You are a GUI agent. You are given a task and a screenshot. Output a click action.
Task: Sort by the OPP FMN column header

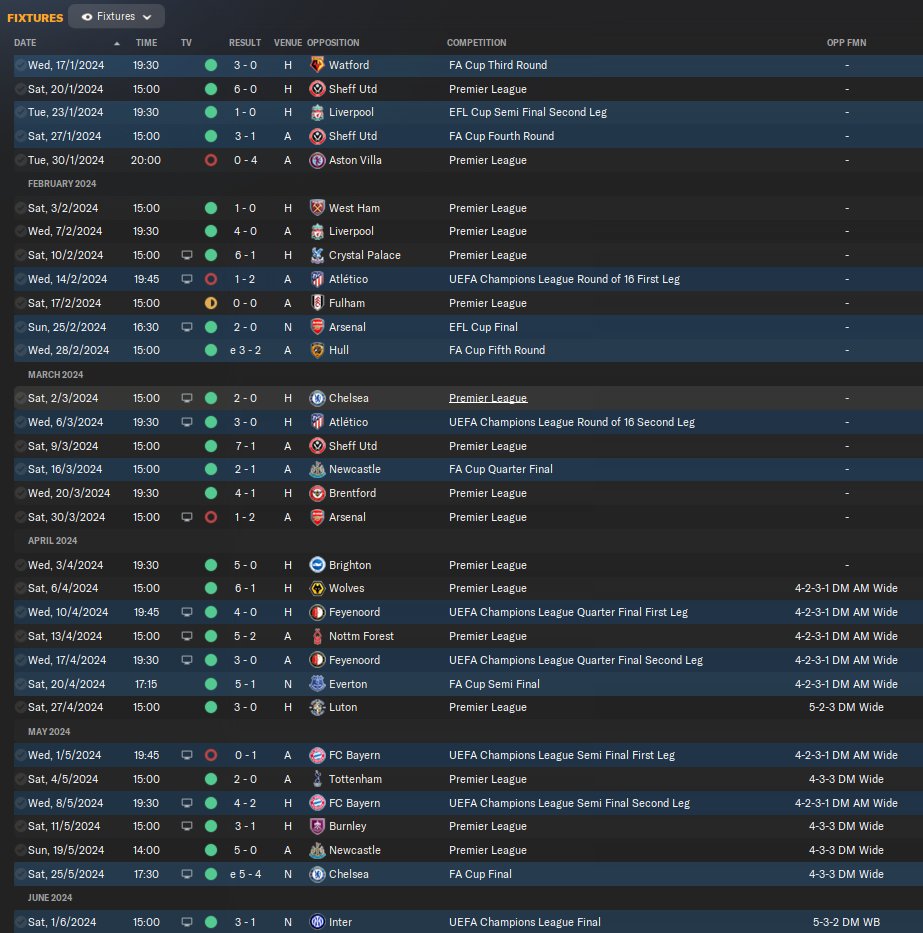pyautogui.click(x=846, y=43)
